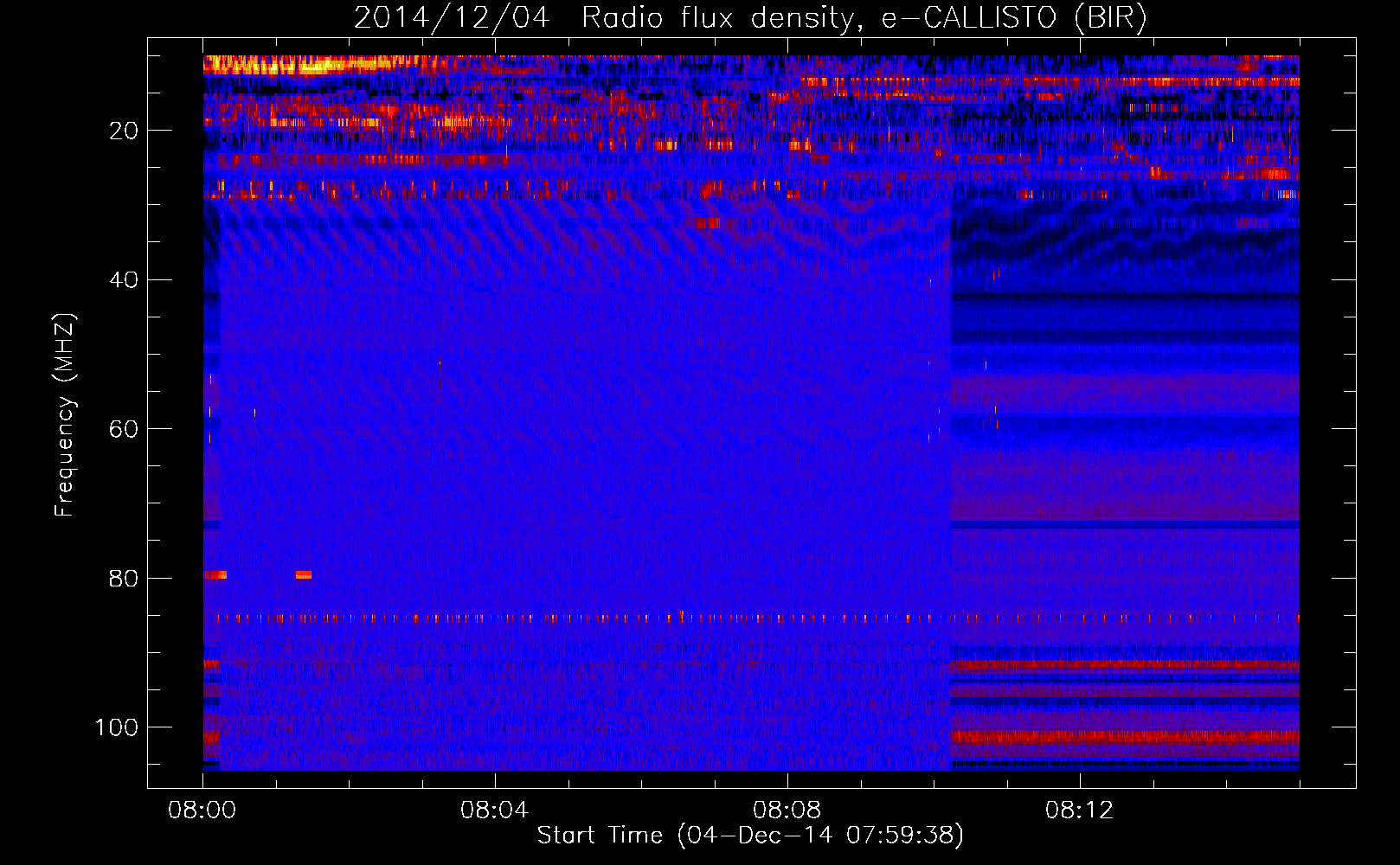
Task: Click the '08:08' time tick label
Action: click(x=787, y=811)
